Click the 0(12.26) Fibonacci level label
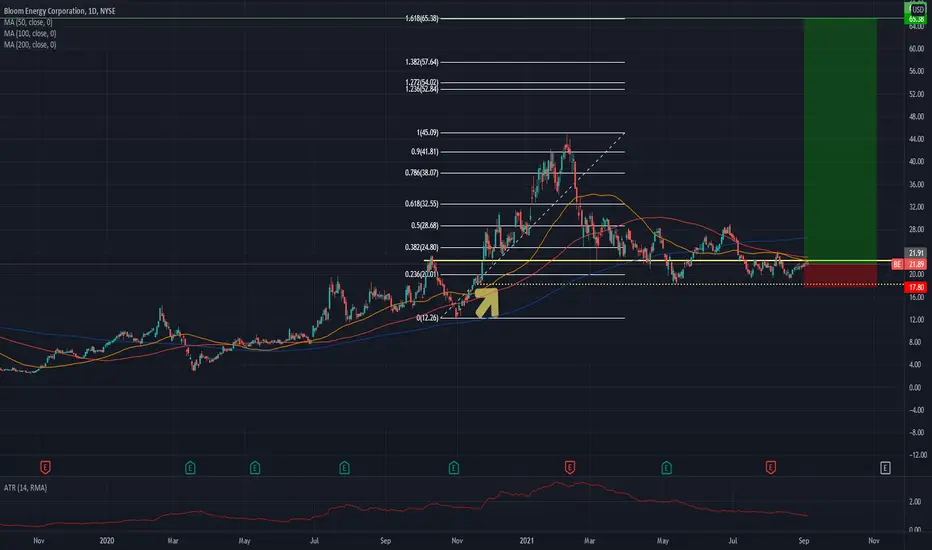 click(427, 318)
